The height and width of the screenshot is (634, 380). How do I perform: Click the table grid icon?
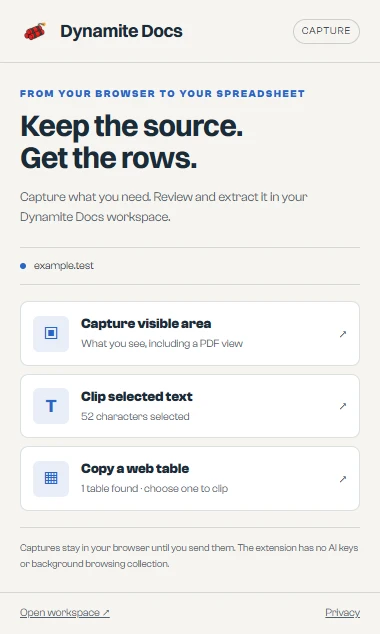tap(51, 478)
